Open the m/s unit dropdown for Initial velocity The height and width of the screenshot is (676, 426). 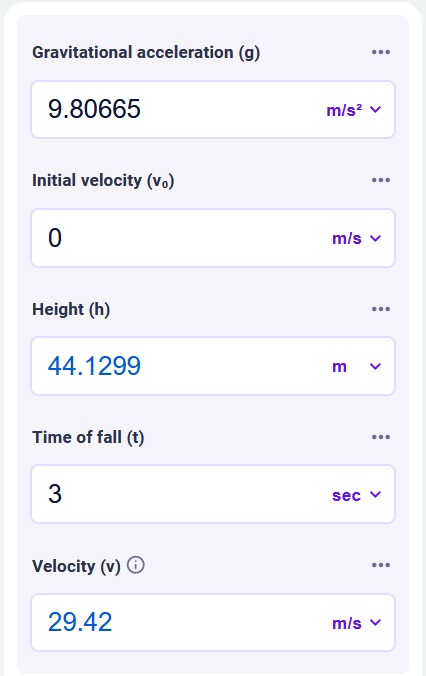357,238
